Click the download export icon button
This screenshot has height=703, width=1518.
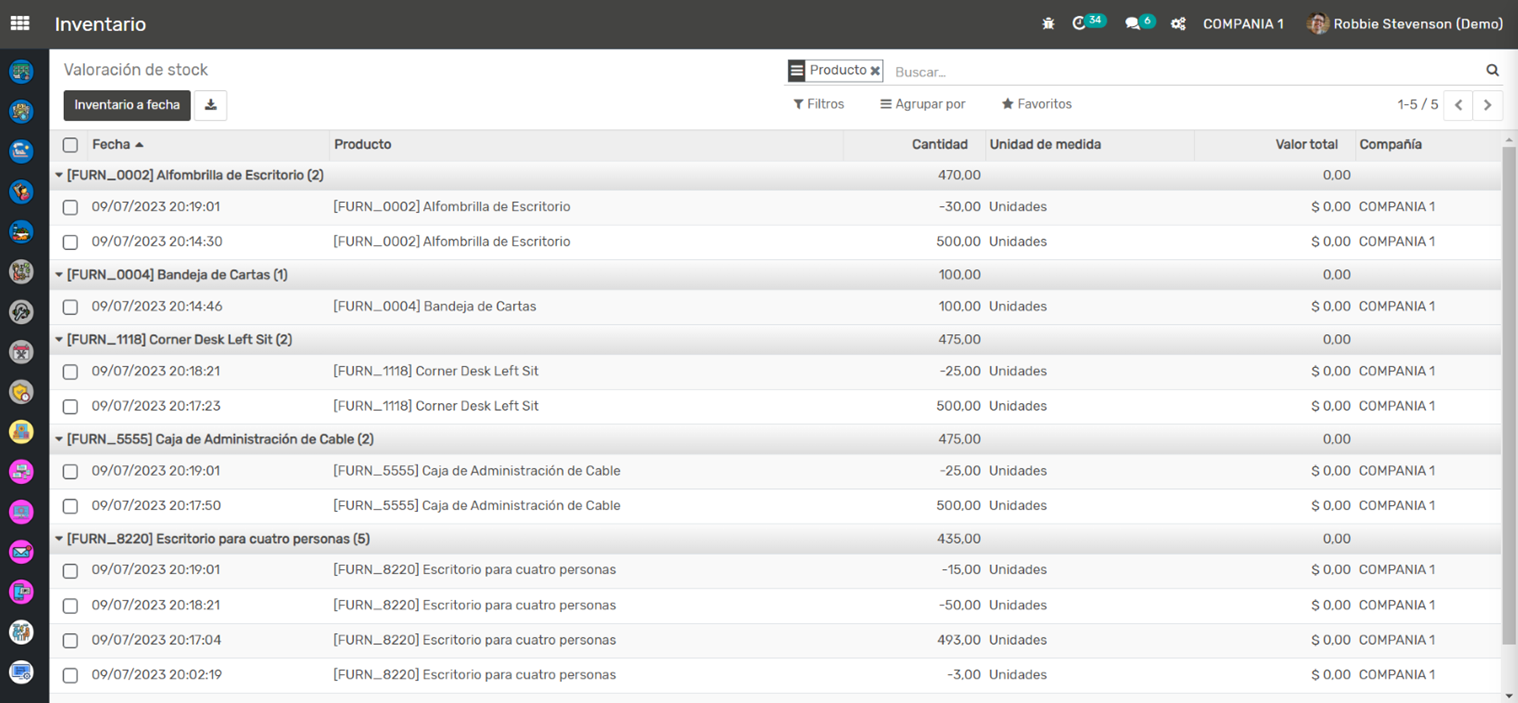[x=210, y=105]
